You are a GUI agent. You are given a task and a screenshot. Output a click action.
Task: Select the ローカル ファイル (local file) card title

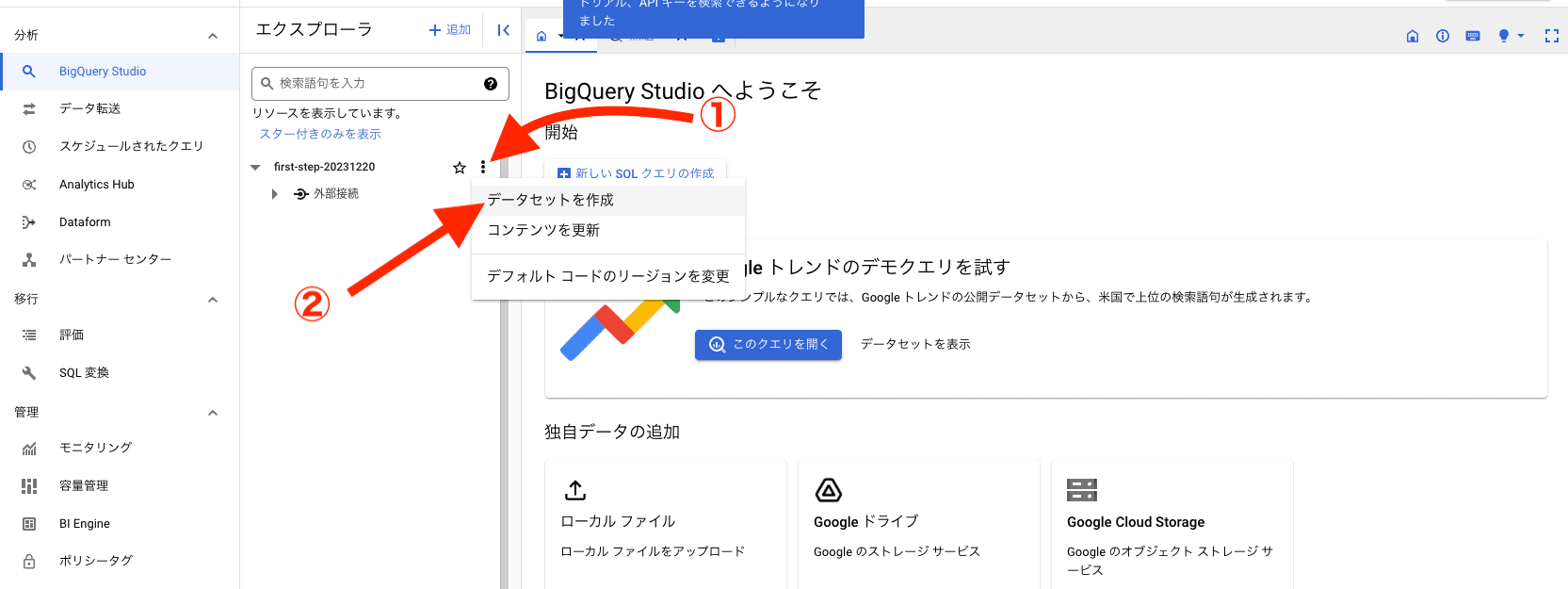click(x=618, y=521)
